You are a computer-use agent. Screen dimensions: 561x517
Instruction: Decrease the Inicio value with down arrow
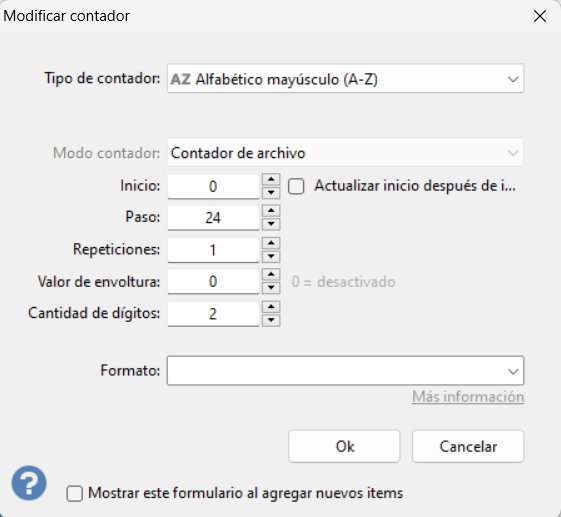[271, 193]
